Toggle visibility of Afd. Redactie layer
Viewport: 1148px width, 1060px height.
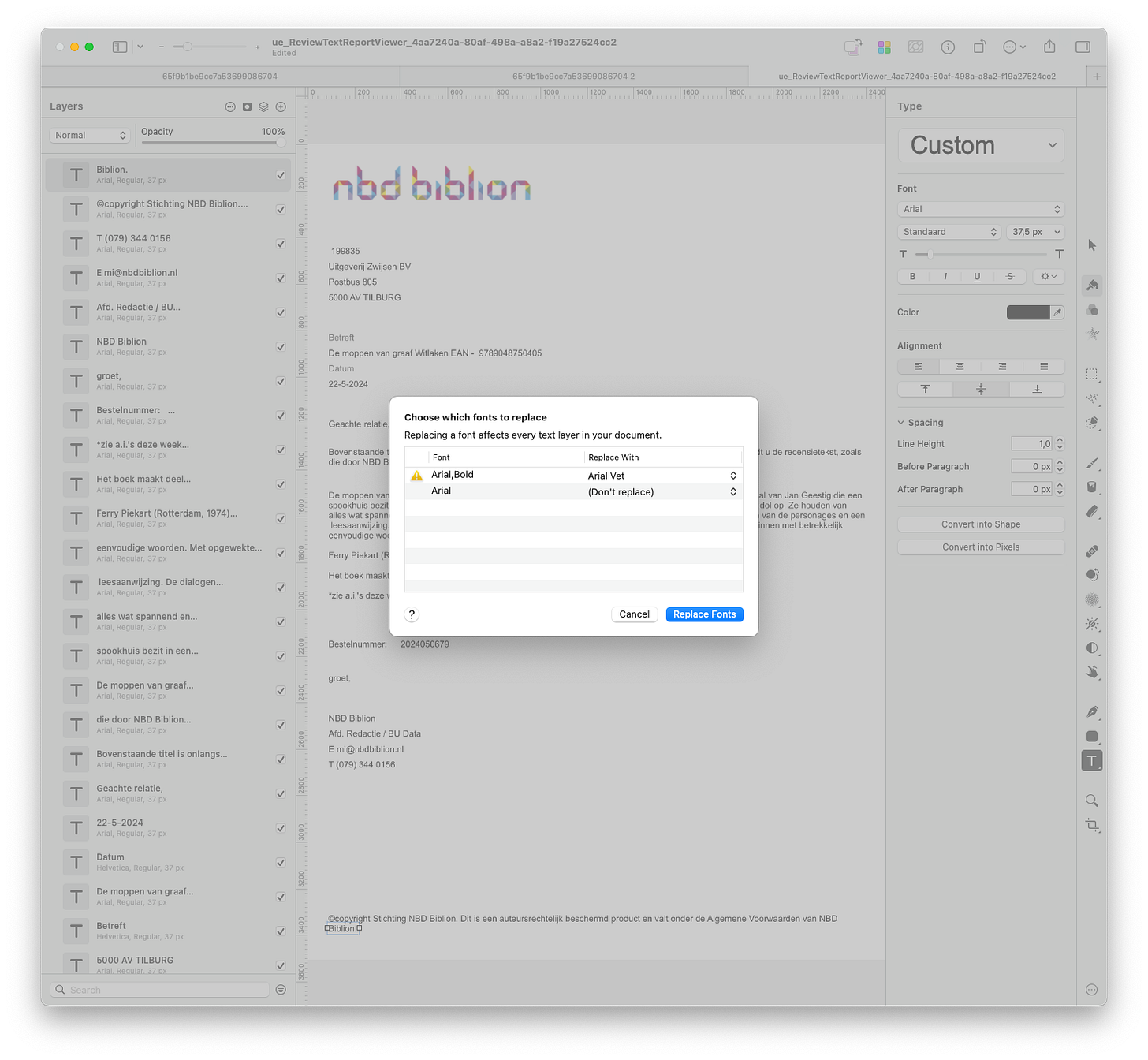(x=281, y=312)
